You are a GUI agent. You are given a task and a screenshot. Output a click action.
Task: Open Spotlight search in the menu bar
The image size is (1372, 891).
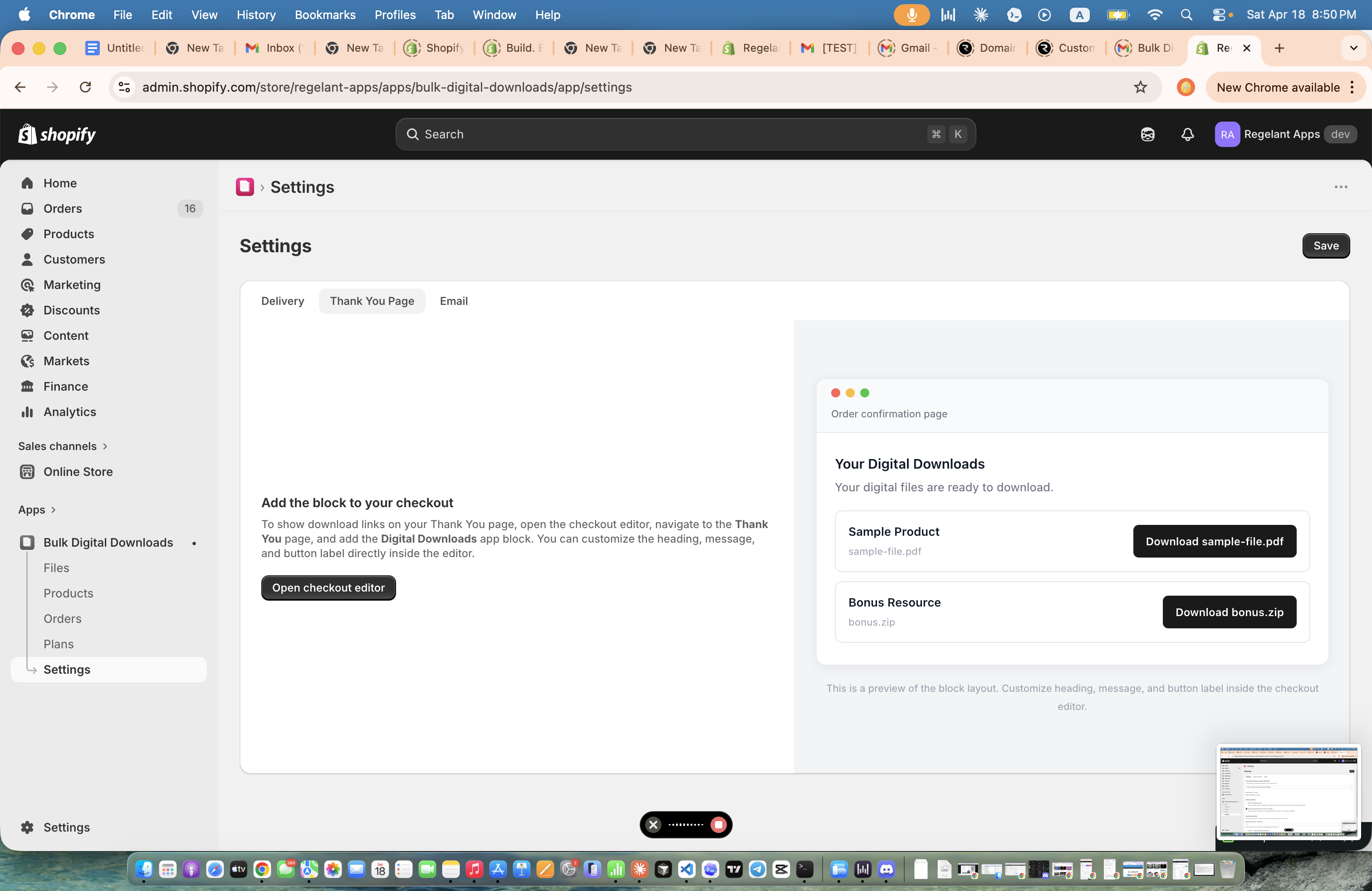click(1186, 15)
